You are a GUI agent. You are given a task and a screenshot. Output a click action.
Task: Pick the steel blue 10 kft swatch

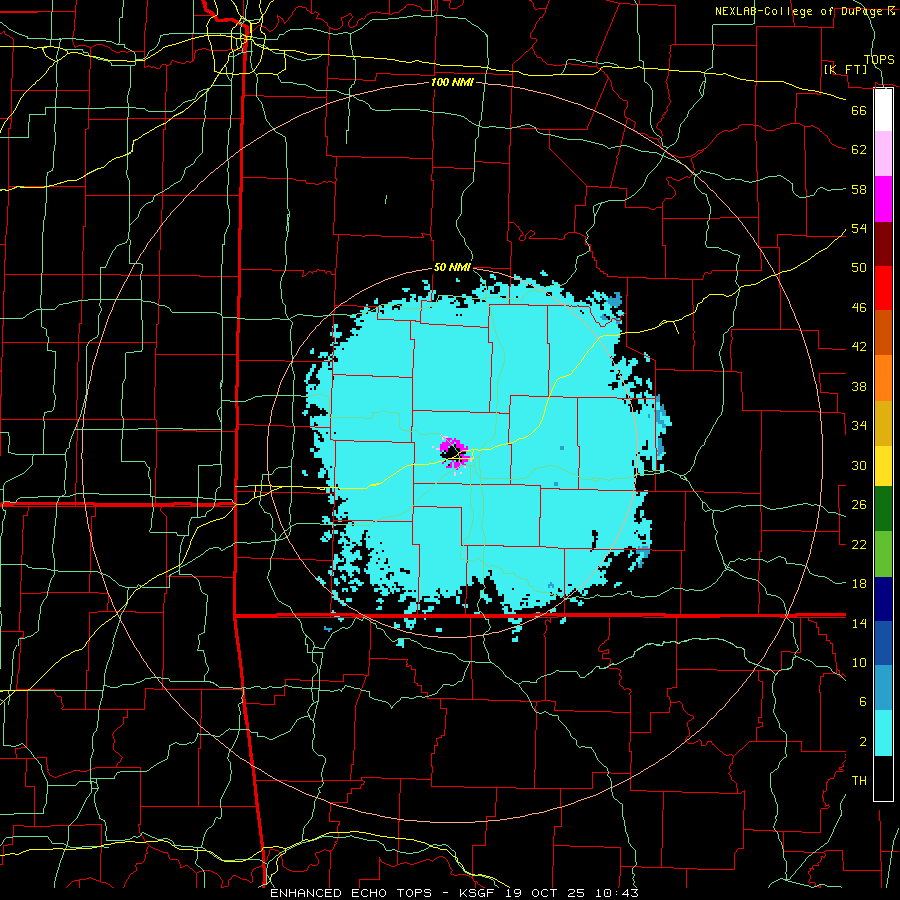click(883, 688)
